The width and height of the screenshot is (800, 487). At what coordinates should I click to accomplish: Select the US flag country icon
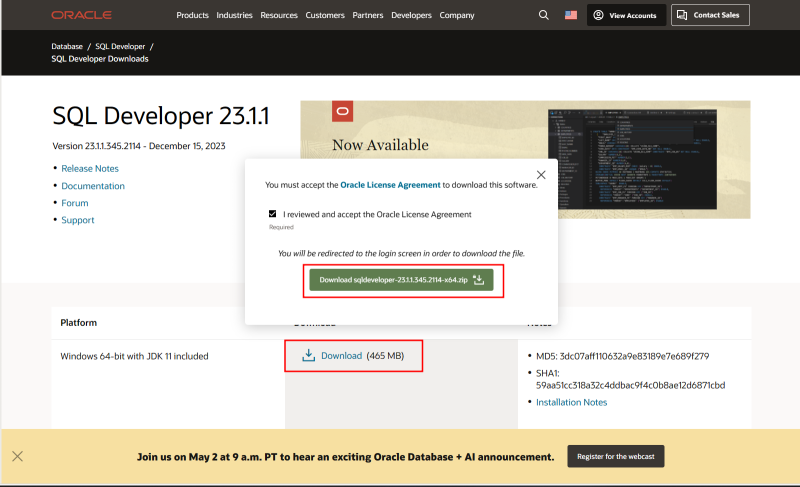coord(571,15)
